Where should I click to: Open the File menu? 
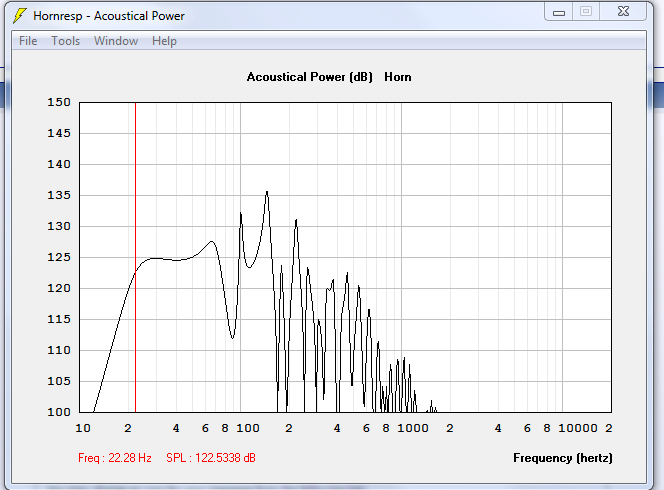coord(28,41)
